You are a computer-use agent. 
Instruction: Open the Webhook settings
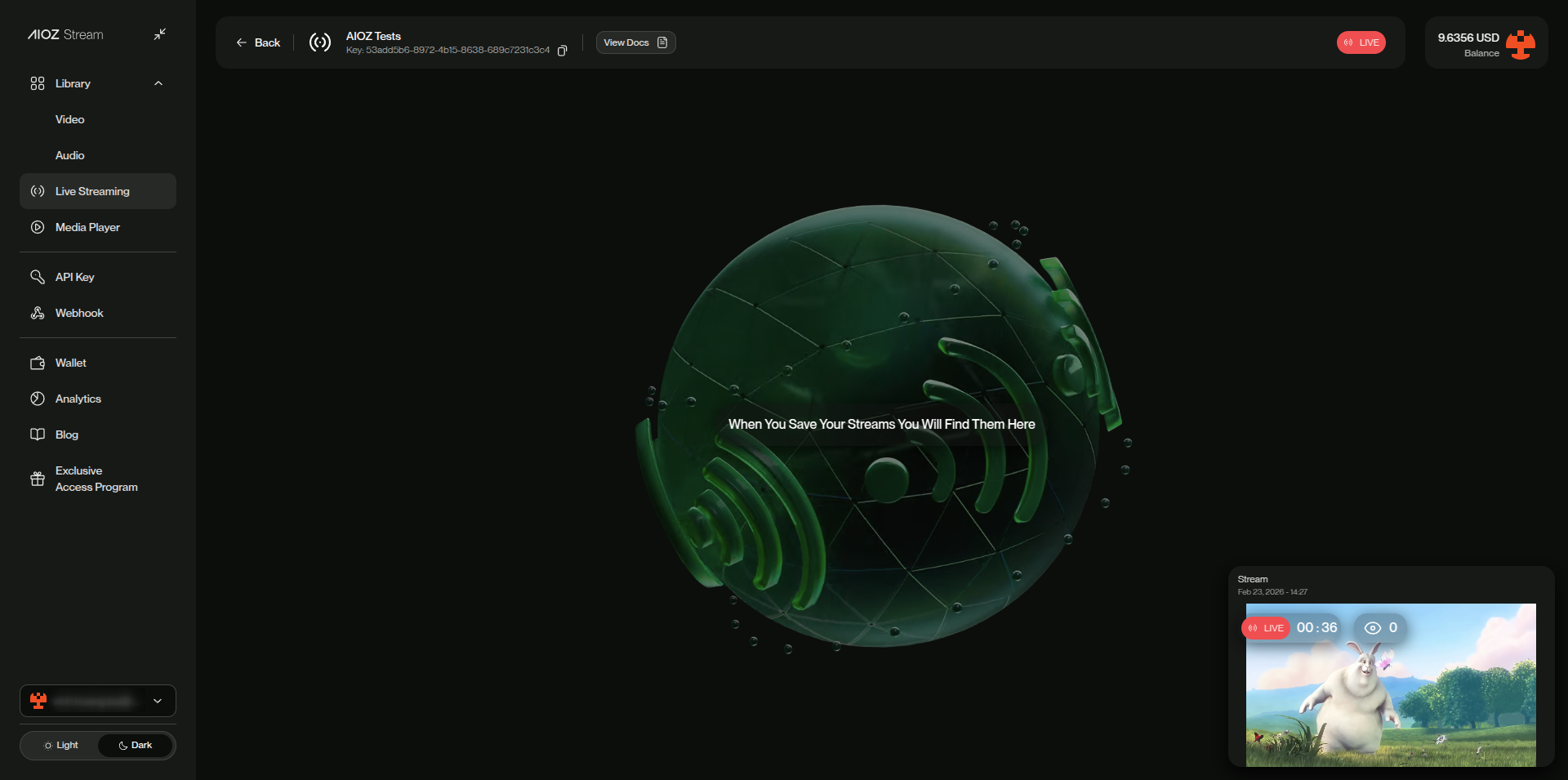pyautogui.click(x=78, y=313)
